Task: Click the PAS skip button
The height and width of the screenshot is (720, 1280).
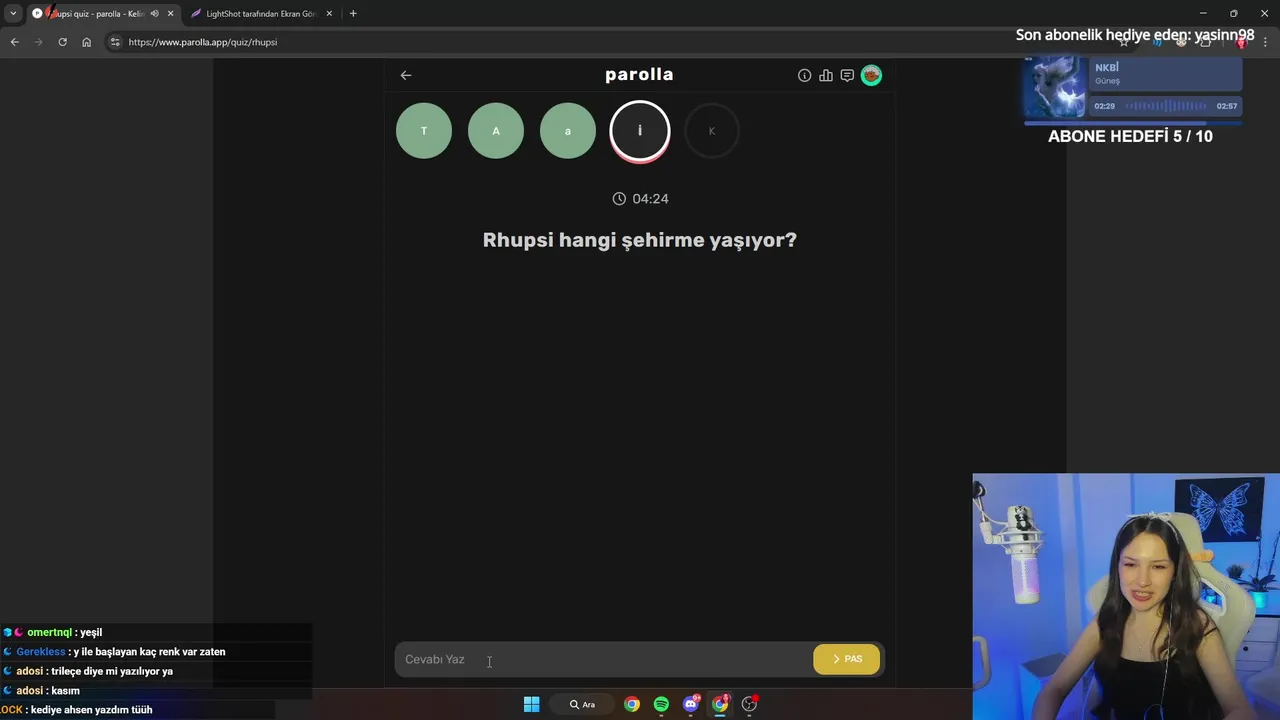Action: (x=847, y=659)
